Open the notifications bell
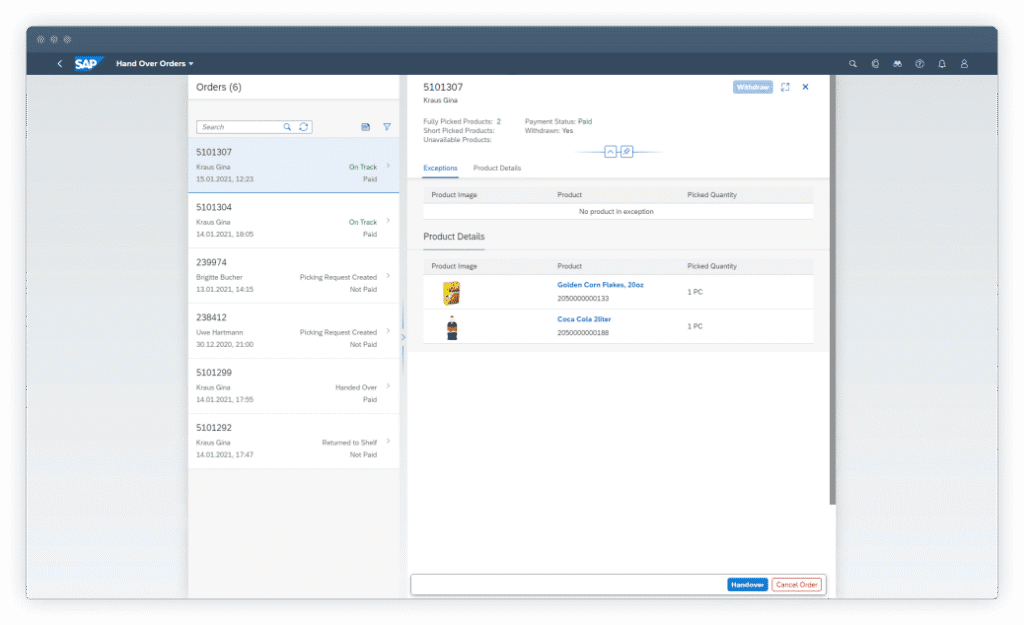1024x625 pixels. (x=942, y=64)
